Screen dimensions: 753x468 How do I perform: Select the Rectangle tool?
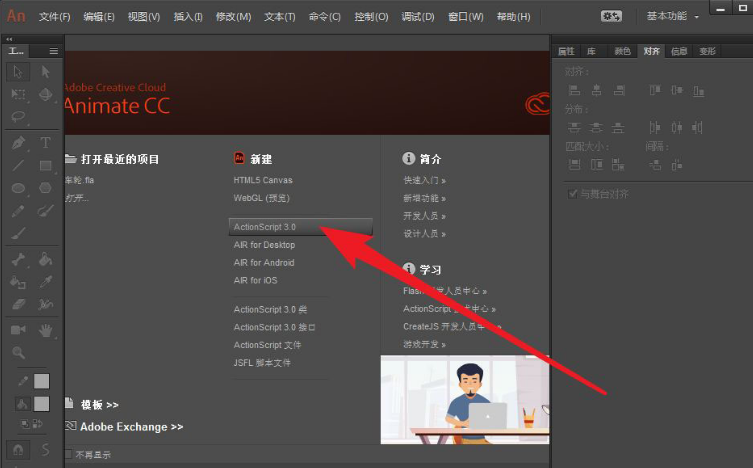pyautogui.click(x=46, y=166)
